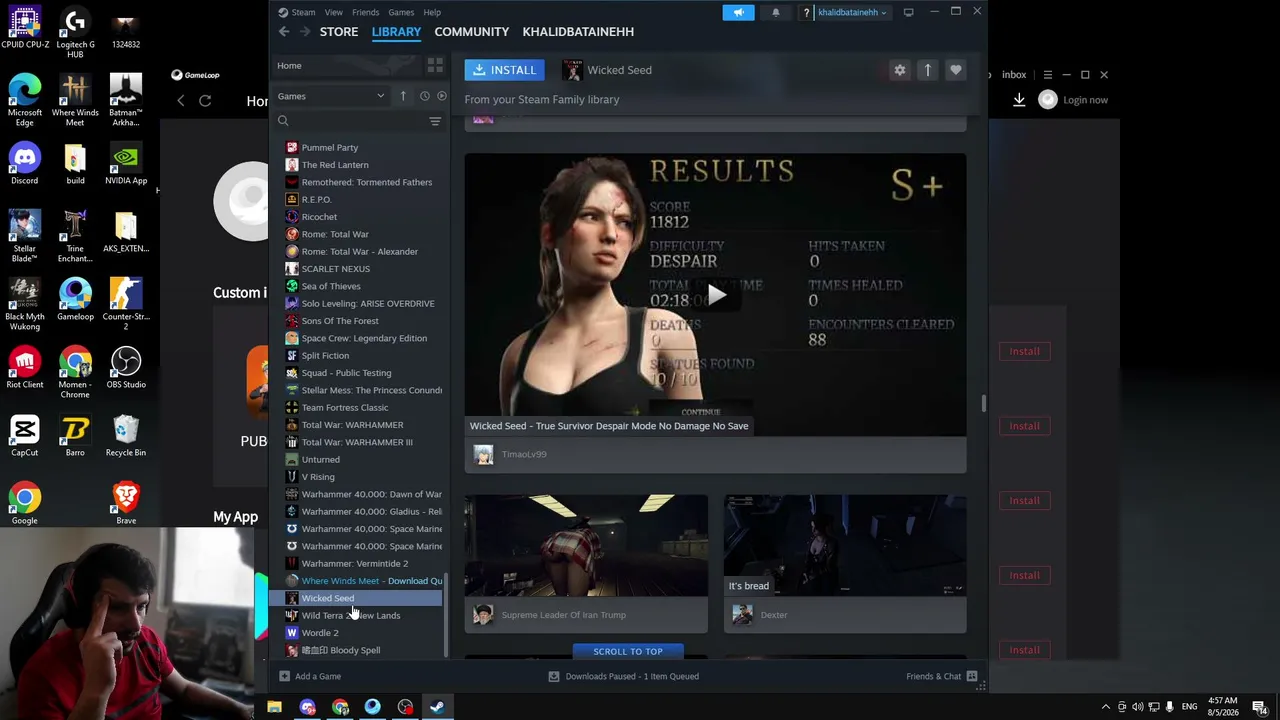Open CapCut desktop shortcut
This screenshot has height=720, width=1280.
point(25,436)
